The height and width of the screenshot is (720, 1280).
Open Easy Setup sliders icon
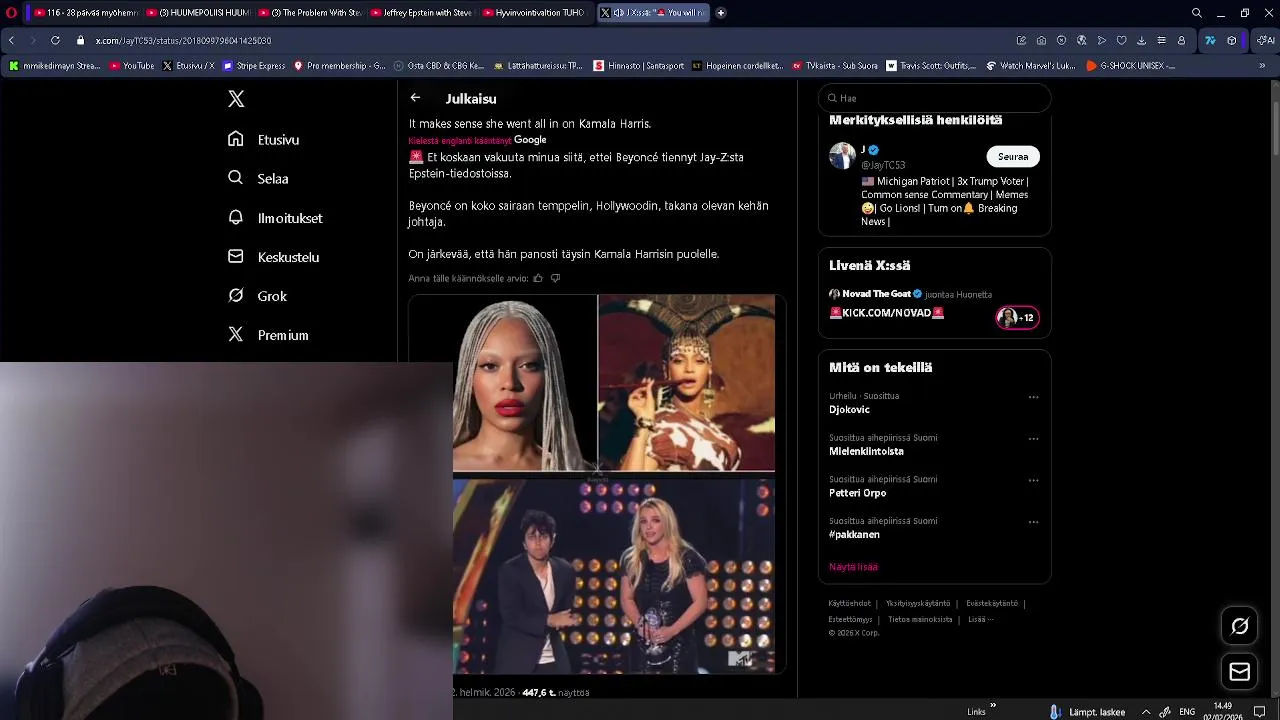tap(1161, 40)
